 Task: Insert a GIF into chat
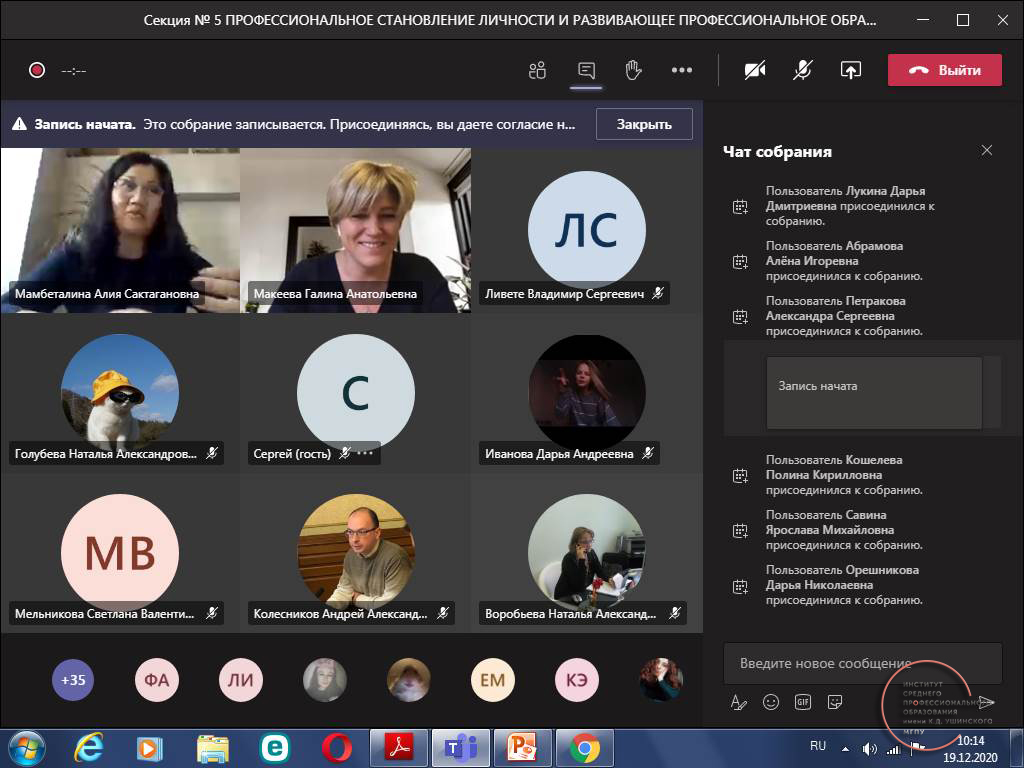pyautogui.click(x=802, y=702)
